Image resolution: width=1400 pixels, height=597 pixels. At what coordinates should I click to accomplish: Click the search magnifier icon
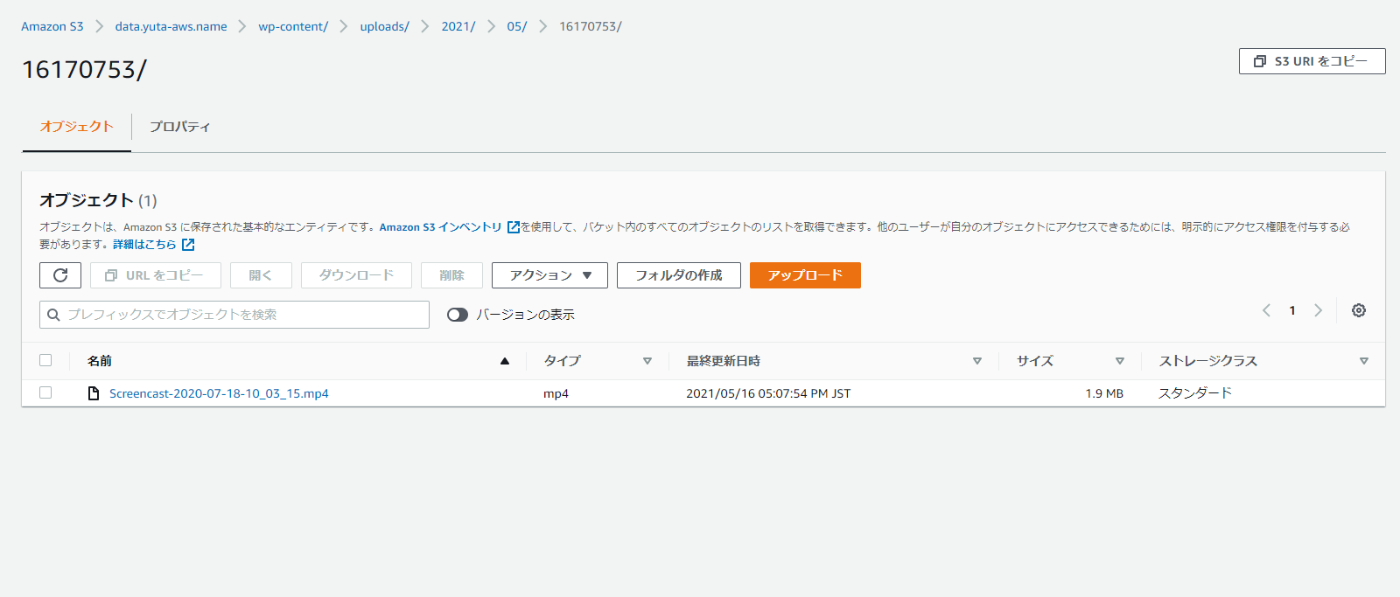click(x=54, y=314)
